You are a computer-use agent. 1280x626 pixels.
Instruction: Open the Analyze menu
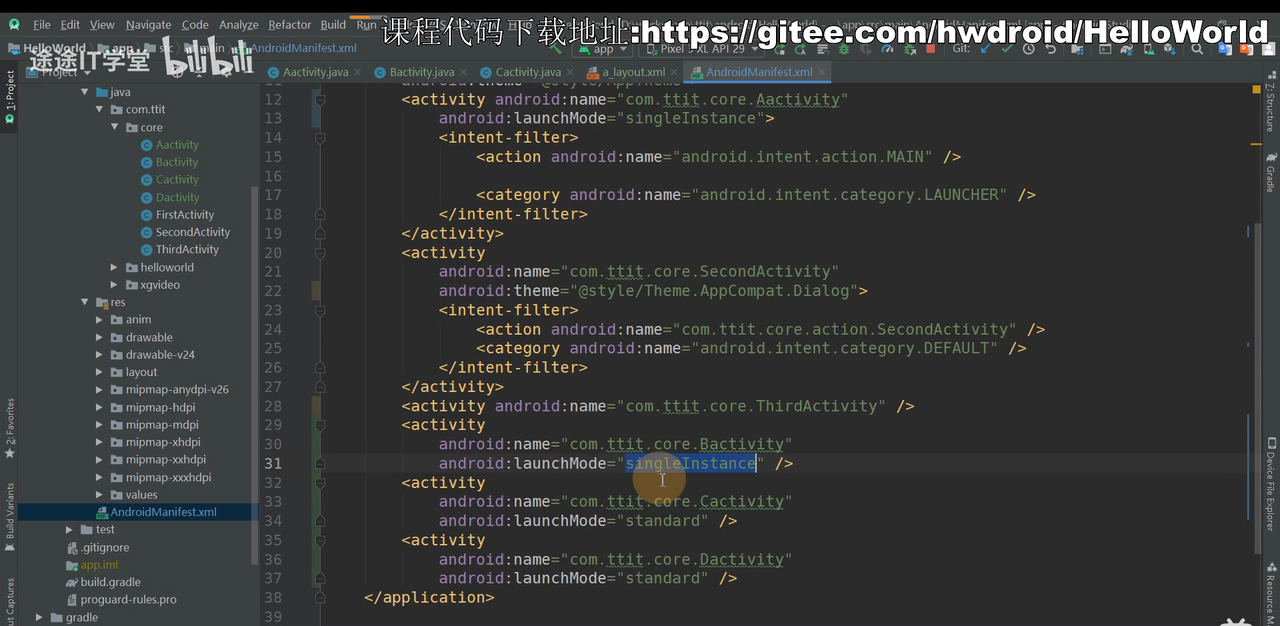click(239, 25)
